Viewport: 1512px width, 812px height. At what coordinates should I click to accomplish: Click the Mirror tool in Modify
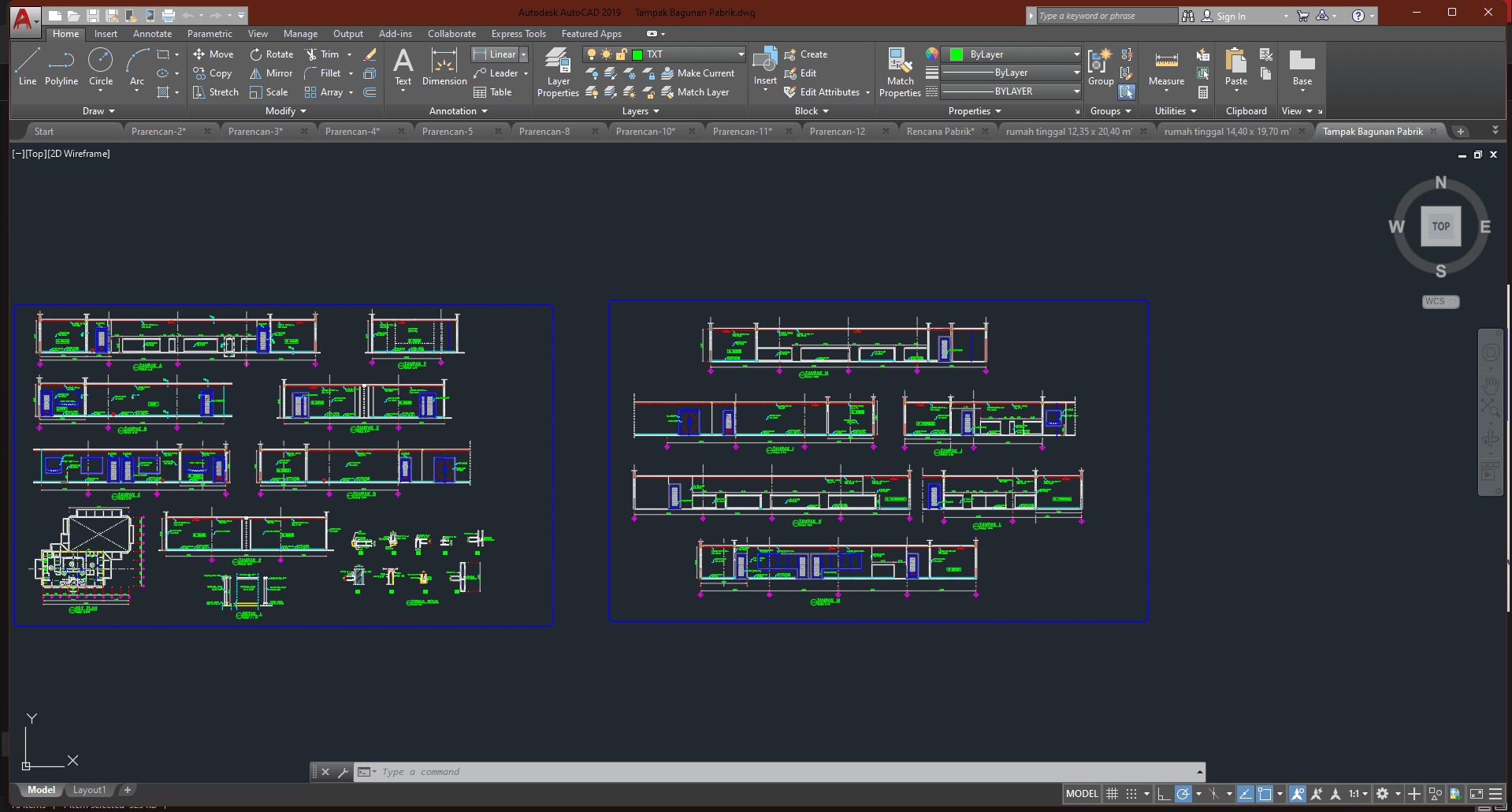(271, 73)
